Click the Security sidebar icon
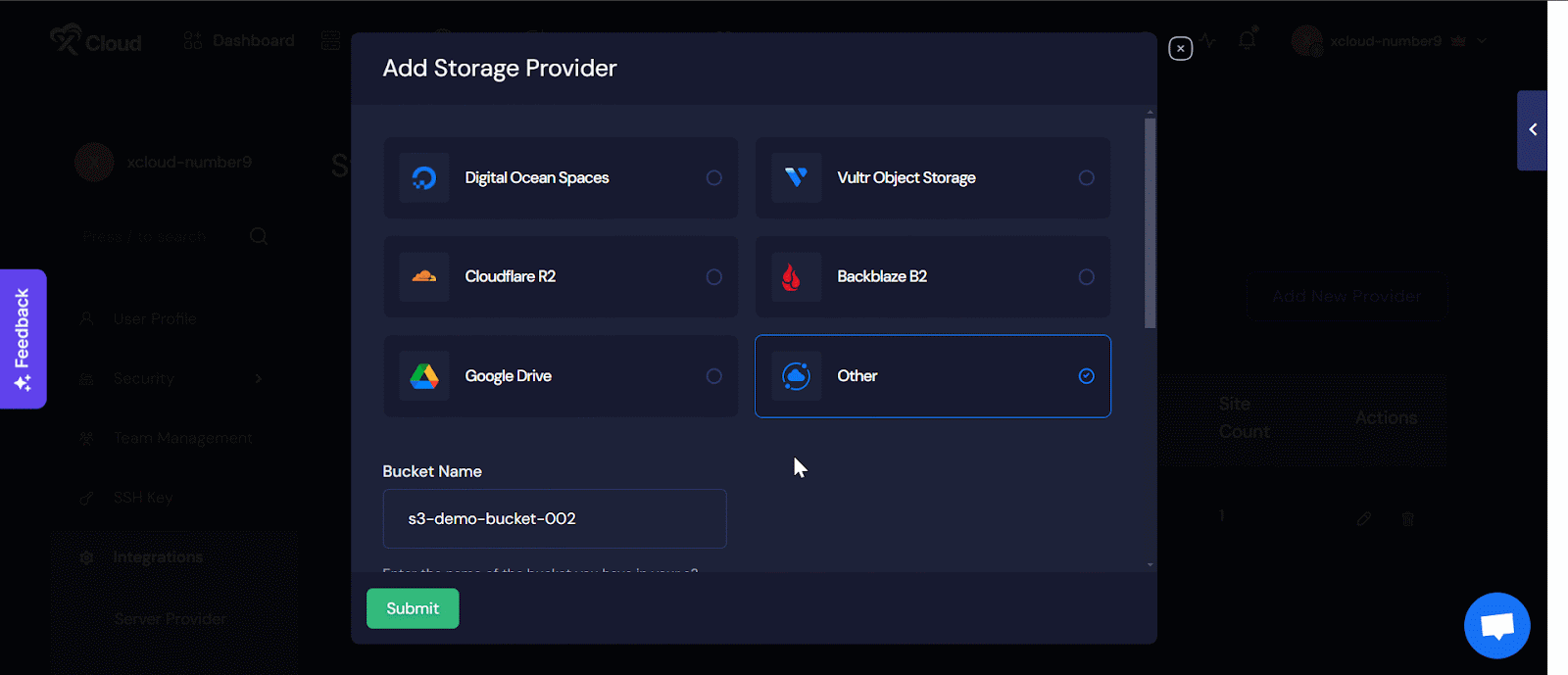The height and width of the screenshot is (675, 1568). (87, 378)
